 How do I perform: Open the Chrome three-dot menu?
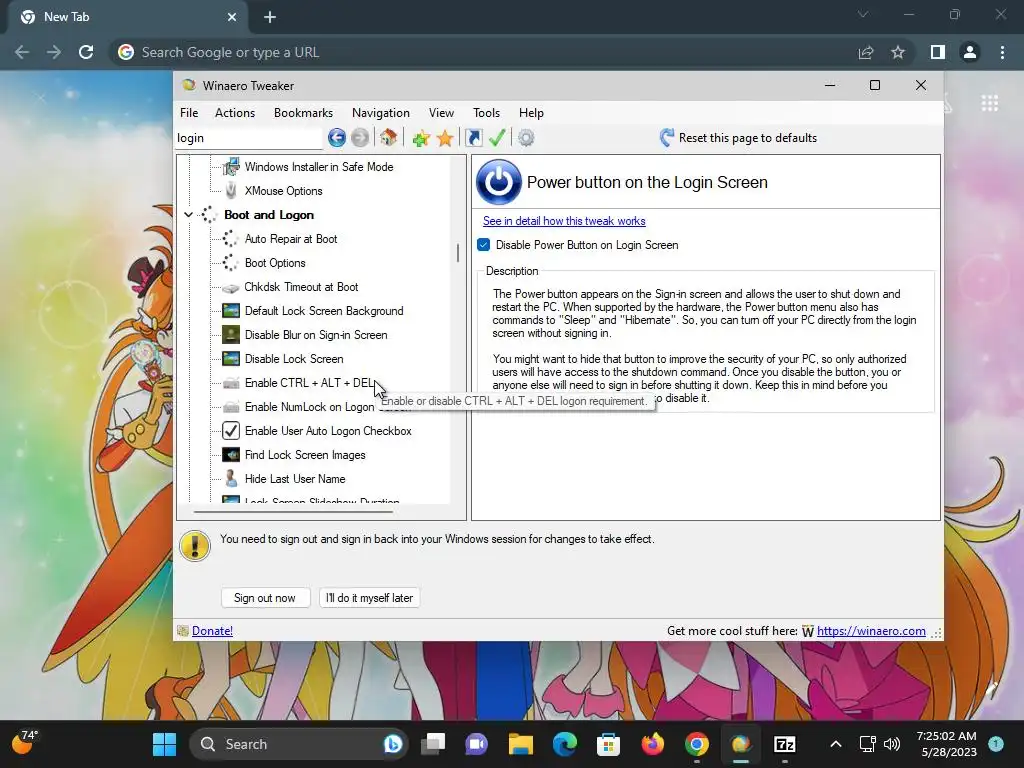pyautogui.click(x=1002, y=52)
